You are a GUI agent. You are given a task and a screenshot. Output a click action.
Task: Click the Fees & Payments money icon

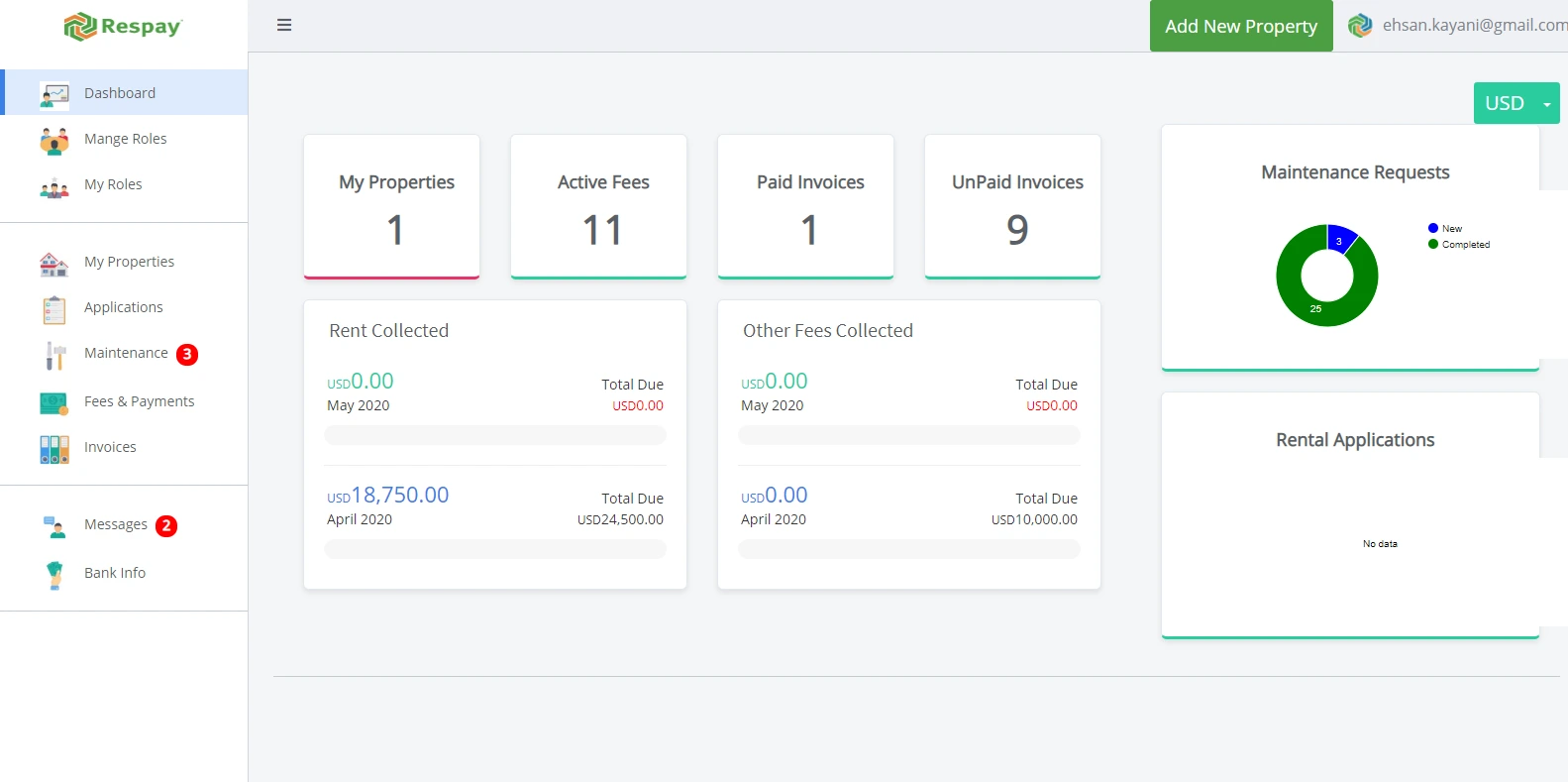point(54,402)
